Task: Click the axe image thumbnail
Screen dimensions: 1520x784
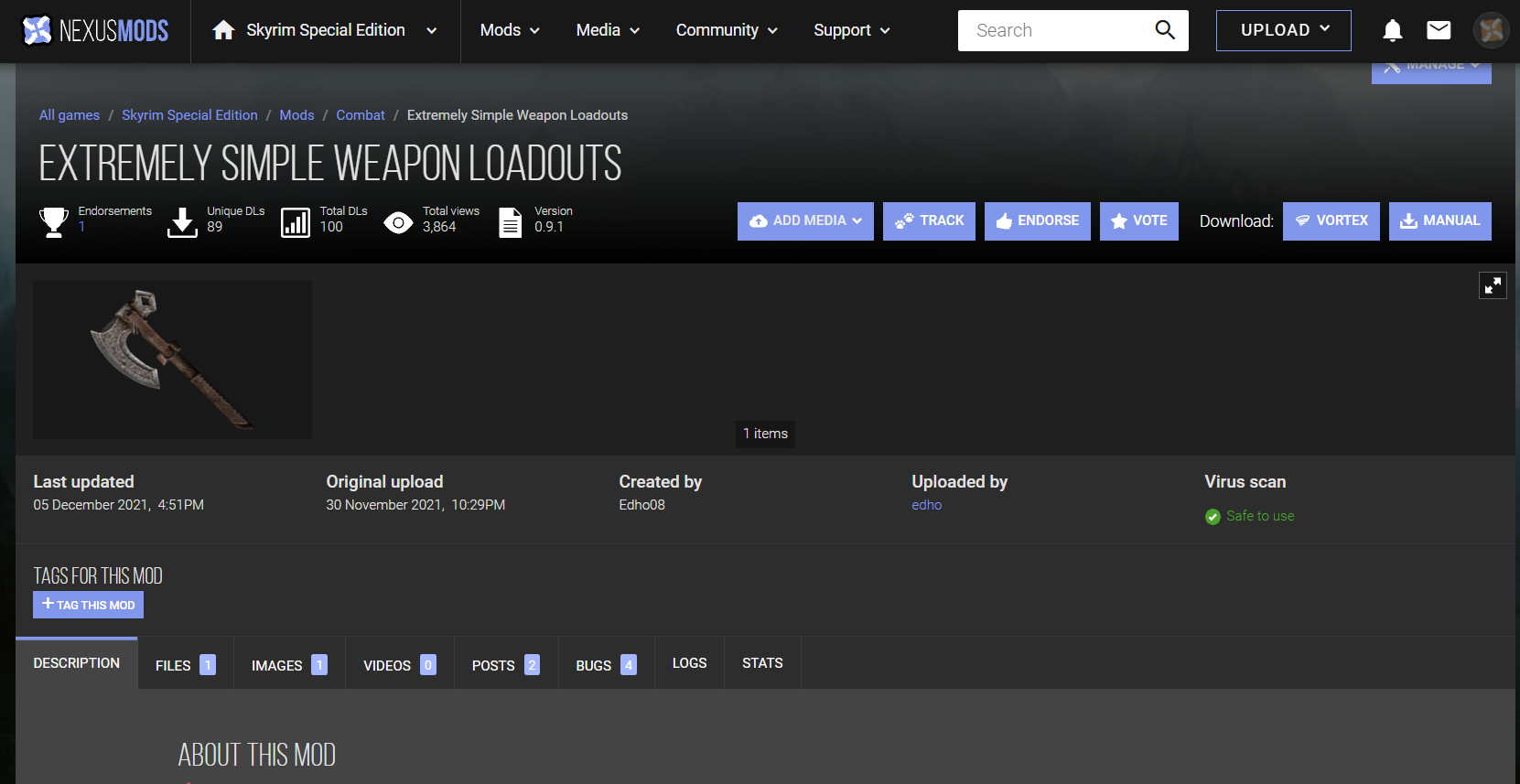Action: tap(172, 360)
